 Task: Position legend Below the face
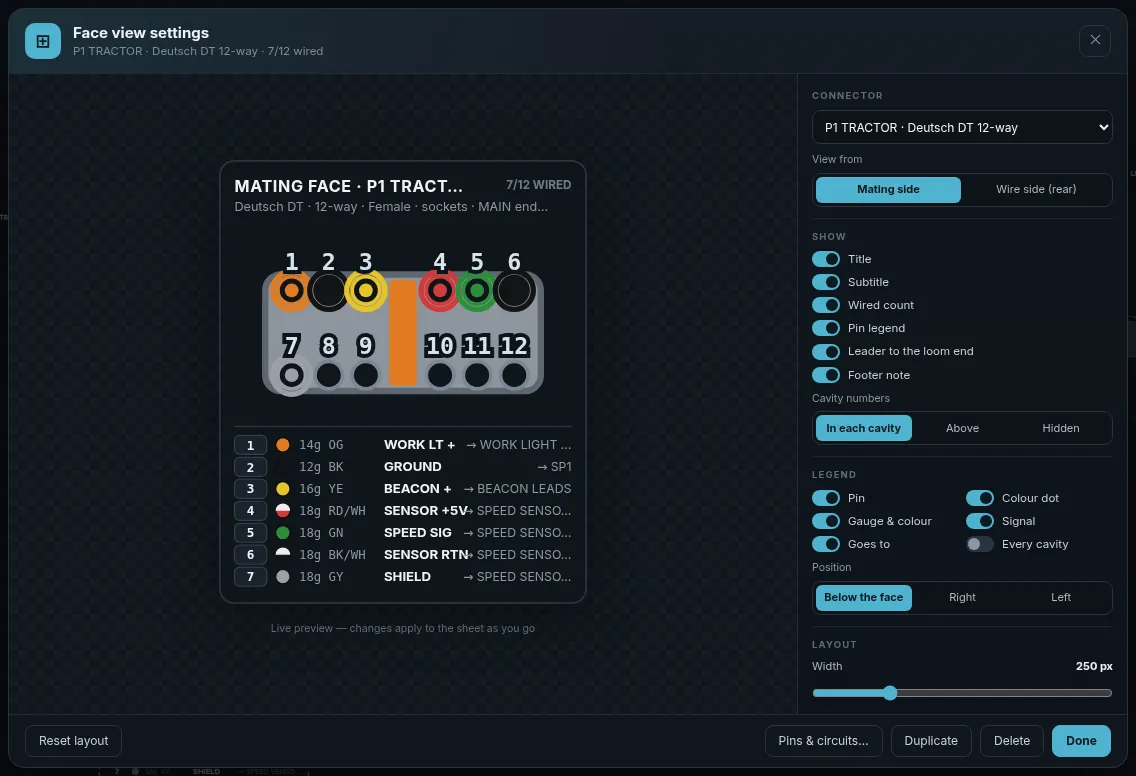(864, 598)
